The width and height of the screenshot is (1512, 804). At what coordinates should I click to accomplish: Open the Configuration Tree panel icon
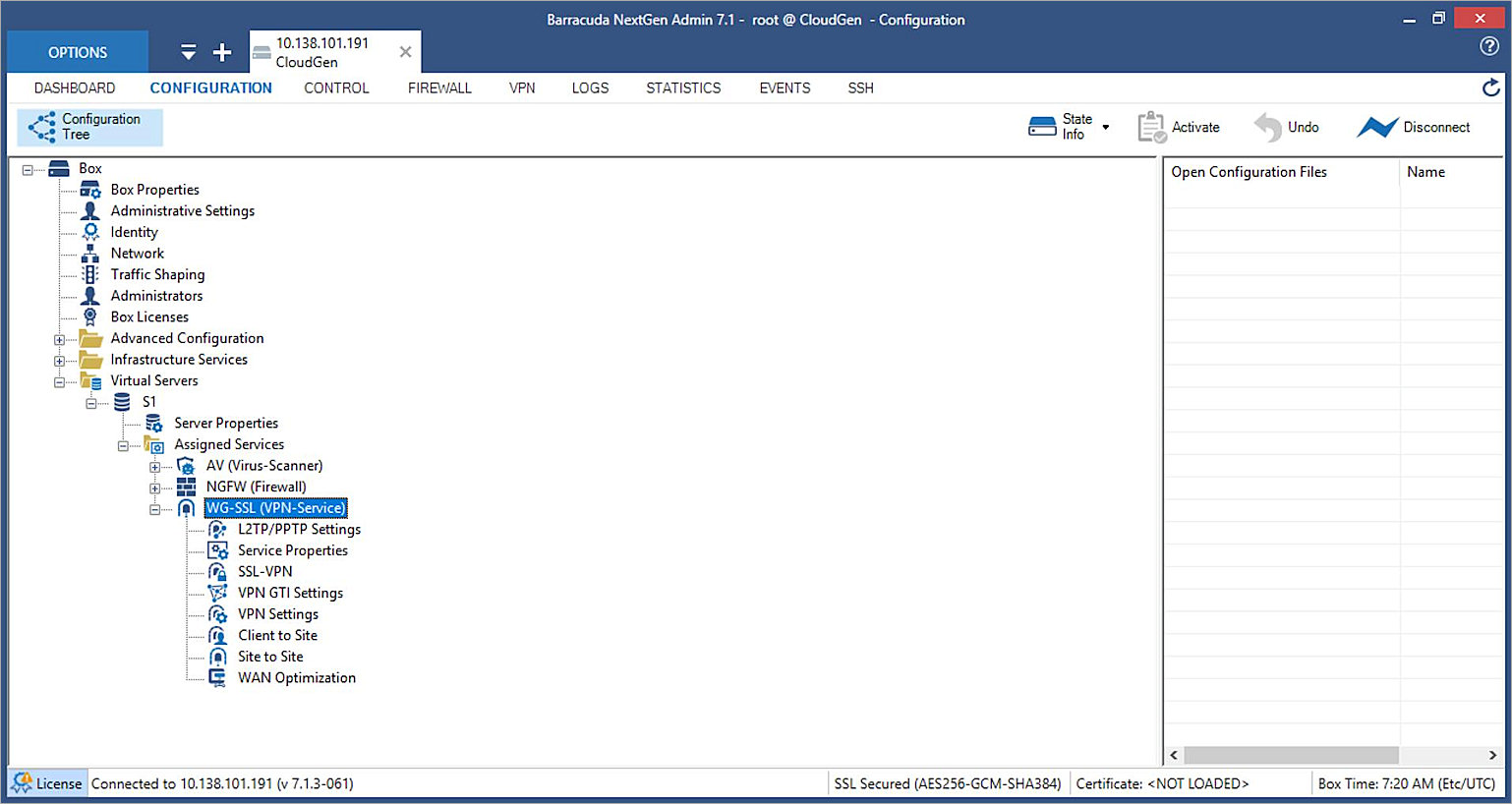click(39, 127)
